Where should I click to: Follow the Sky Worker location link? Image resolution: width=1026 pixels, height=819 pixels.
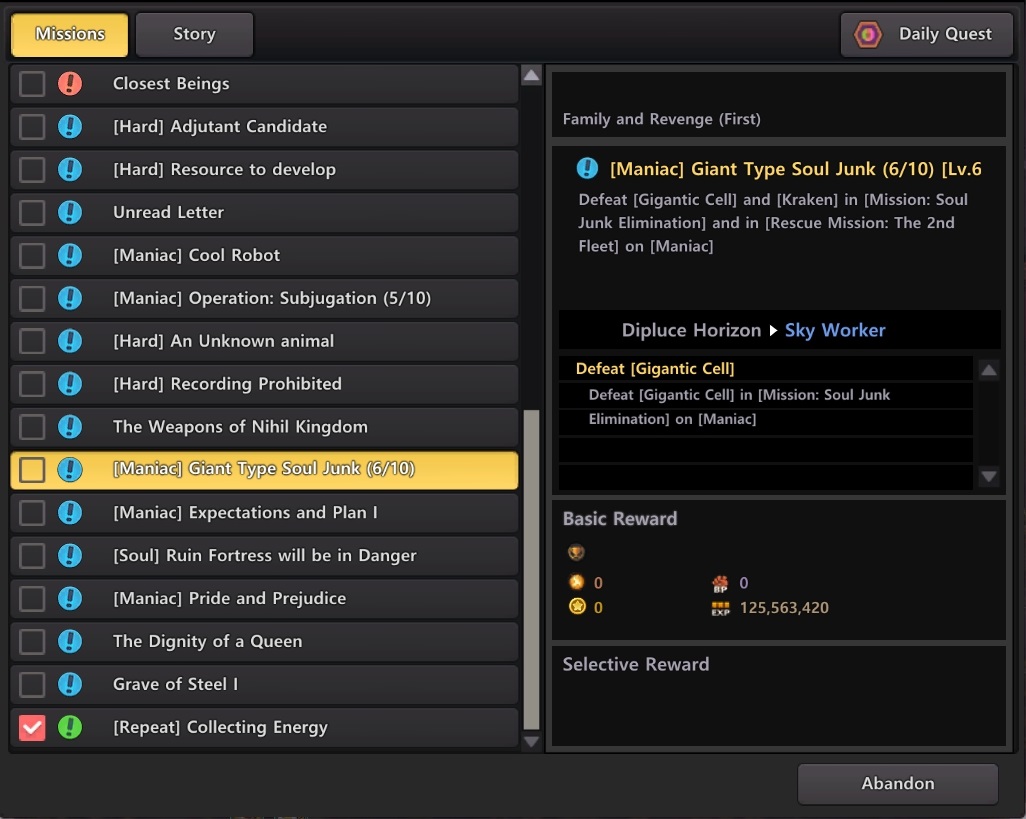click(835, 330)
